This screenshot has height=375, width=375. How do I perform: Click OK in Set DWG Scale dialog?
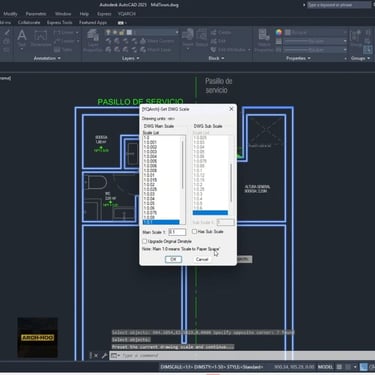[173, 259]
